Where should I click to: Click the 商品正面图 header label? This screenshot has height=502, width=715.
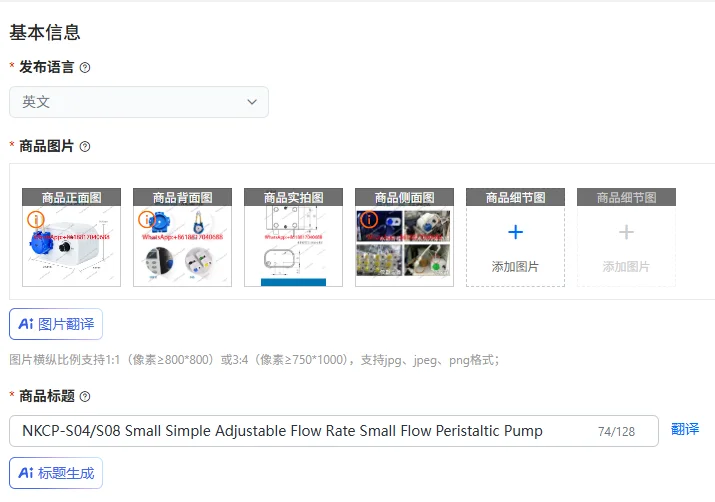pyautogui.click(x=72, y=197)
